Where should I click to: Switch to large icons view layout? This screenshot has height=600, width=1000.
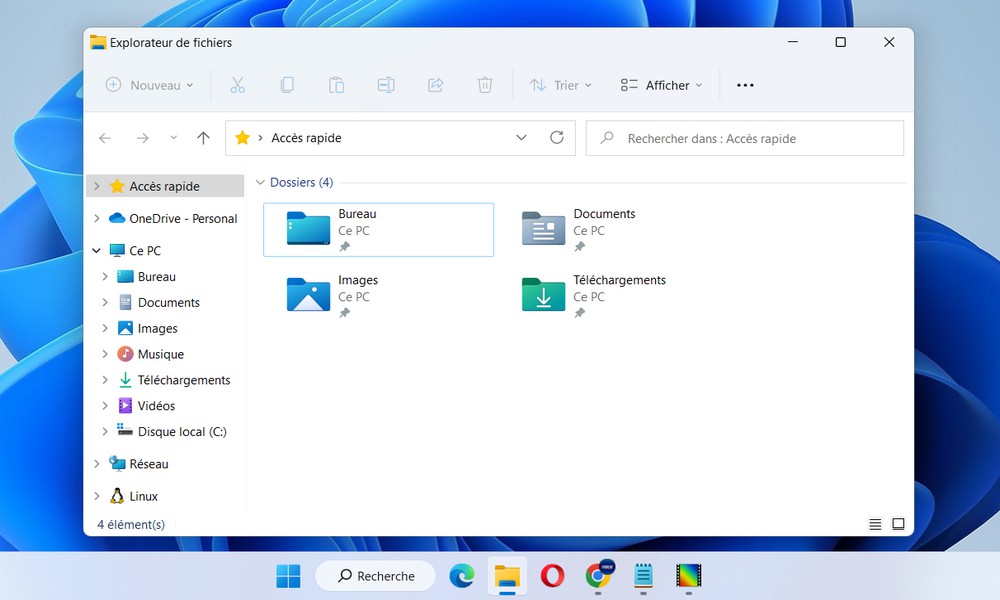[897, 523]
